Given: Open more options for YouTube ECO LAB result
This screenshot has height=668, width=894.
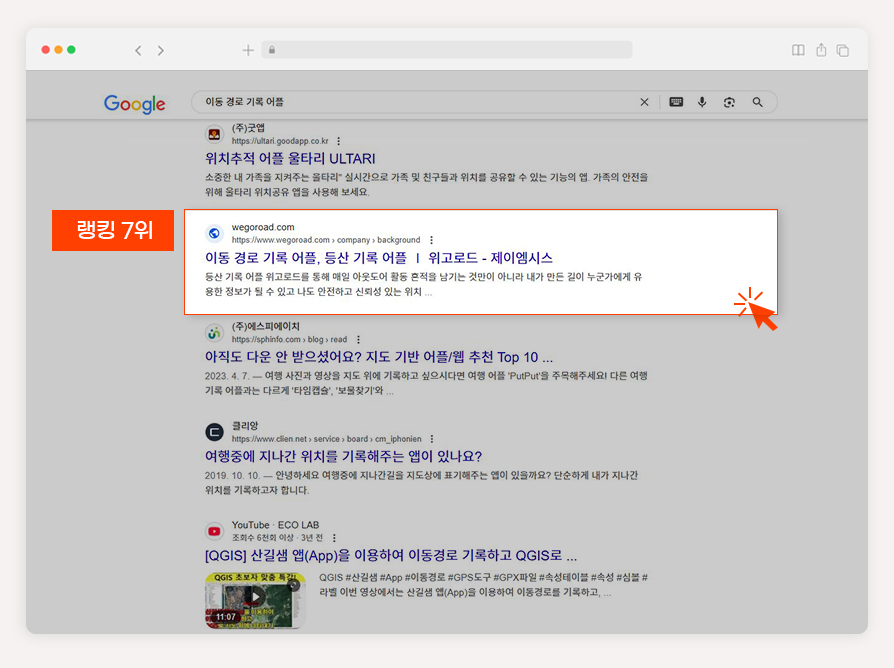Looking at the screenshot, I should coord(334,538).
